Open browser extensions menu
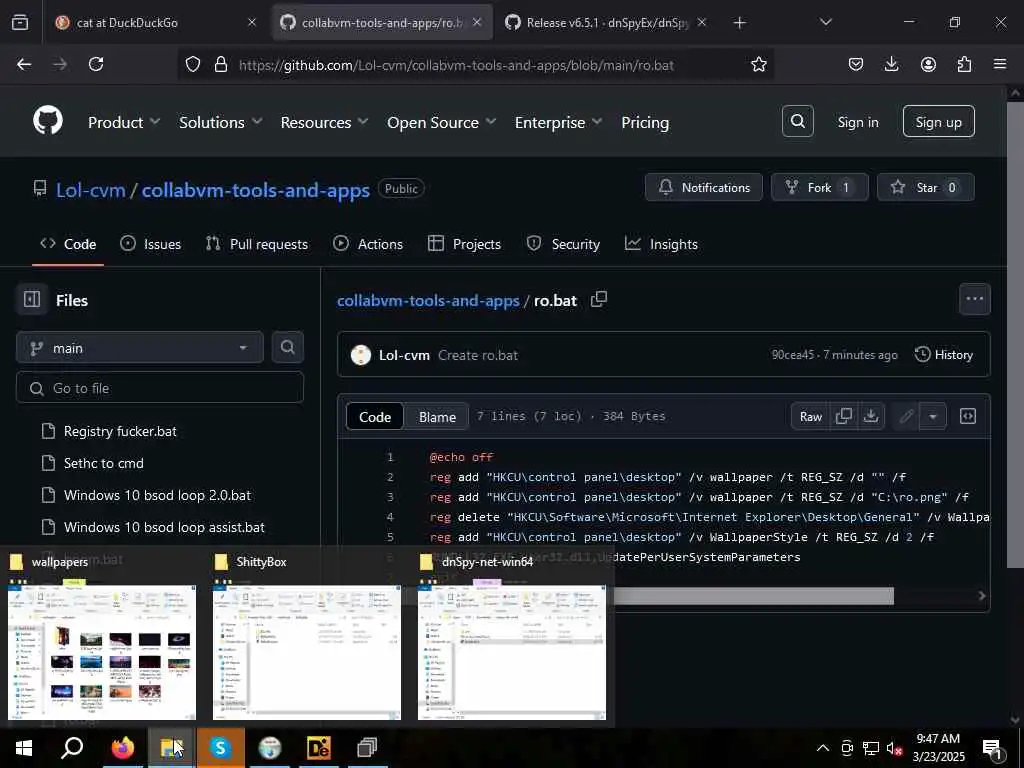Screen dimensions: 1024x768 pos(964,64)
